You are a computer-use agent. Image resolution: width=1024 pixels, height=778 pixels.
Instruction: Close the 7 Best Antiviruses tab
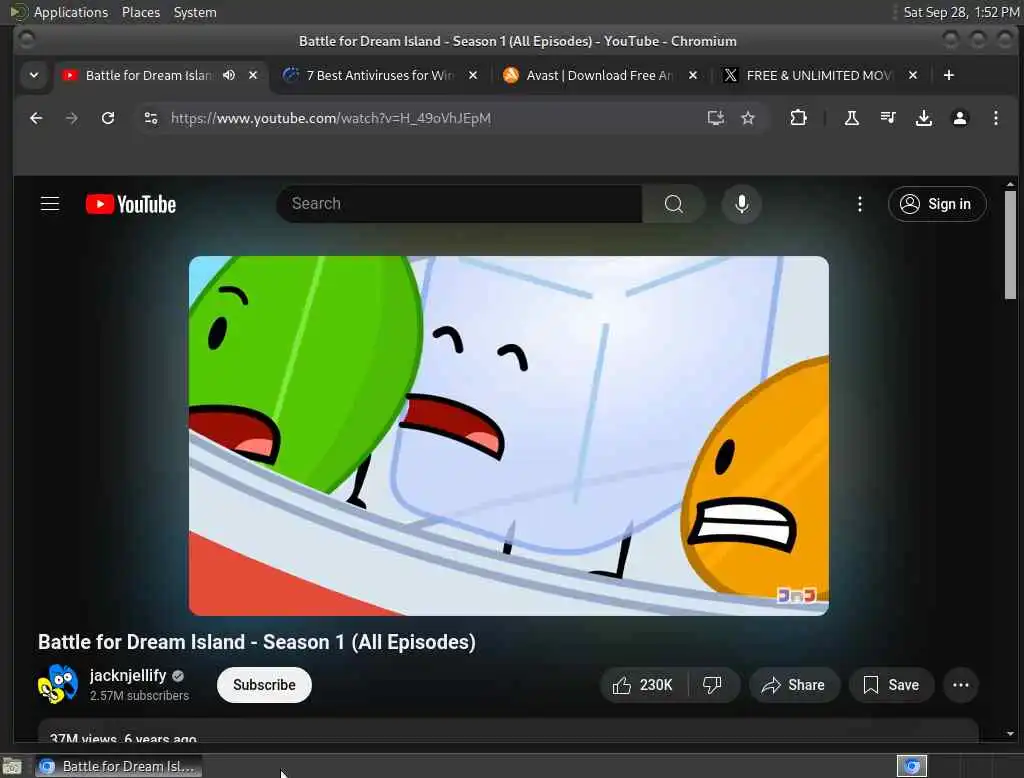pyautogui.click(x=473, y=75)
